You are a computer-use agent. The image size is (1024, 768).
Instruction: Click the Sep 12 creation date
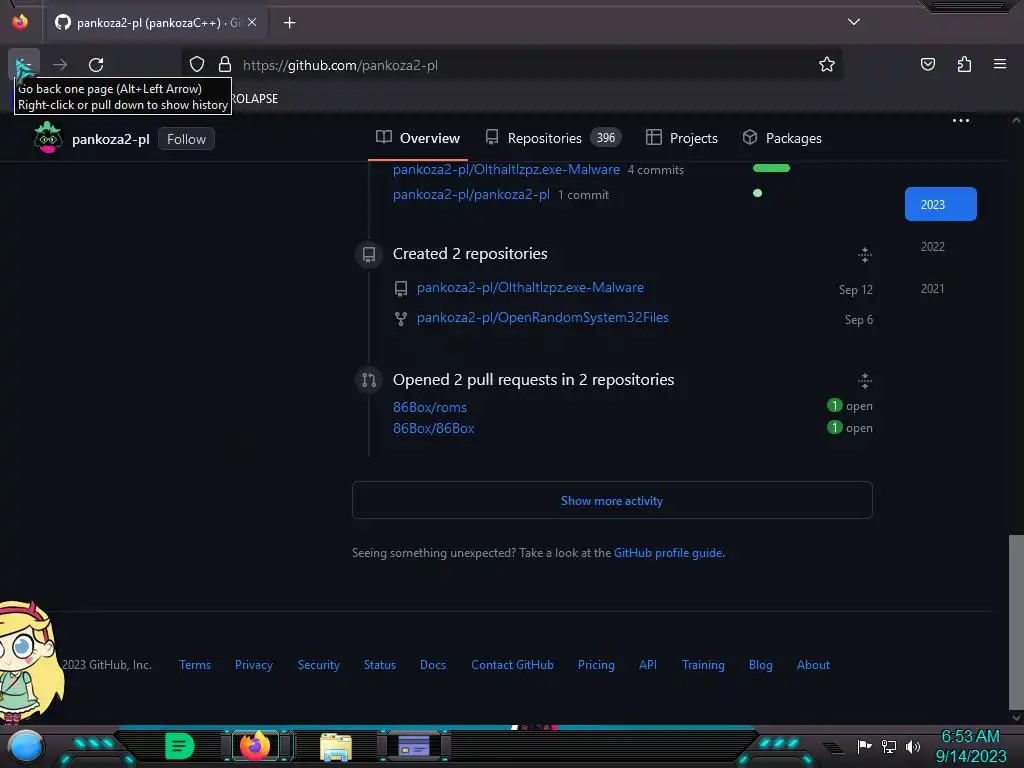click(x=856, y=289)
